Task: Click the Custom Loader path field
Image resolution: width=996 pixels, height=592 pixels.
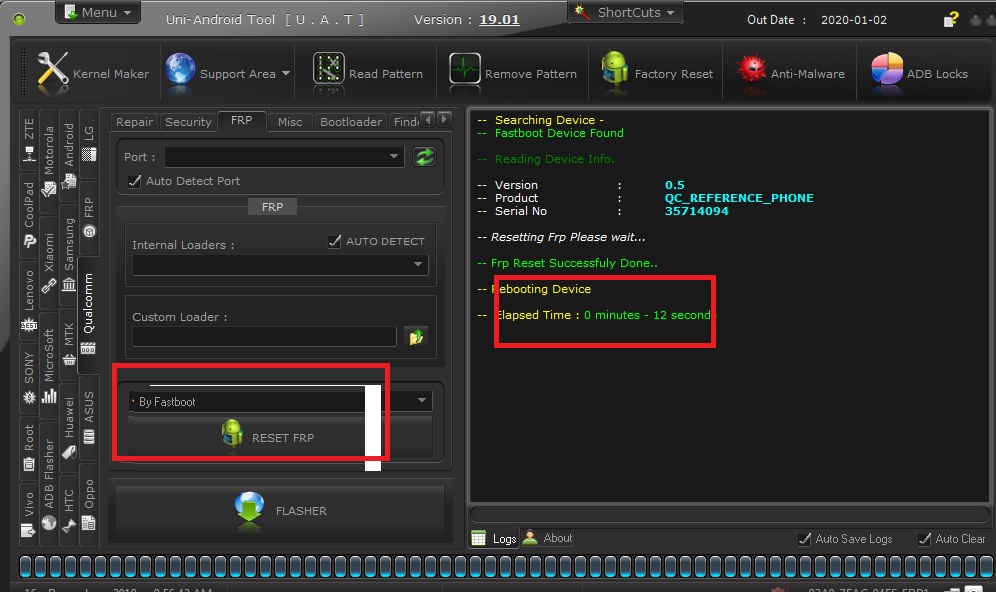Action: (x=264, y=337)
